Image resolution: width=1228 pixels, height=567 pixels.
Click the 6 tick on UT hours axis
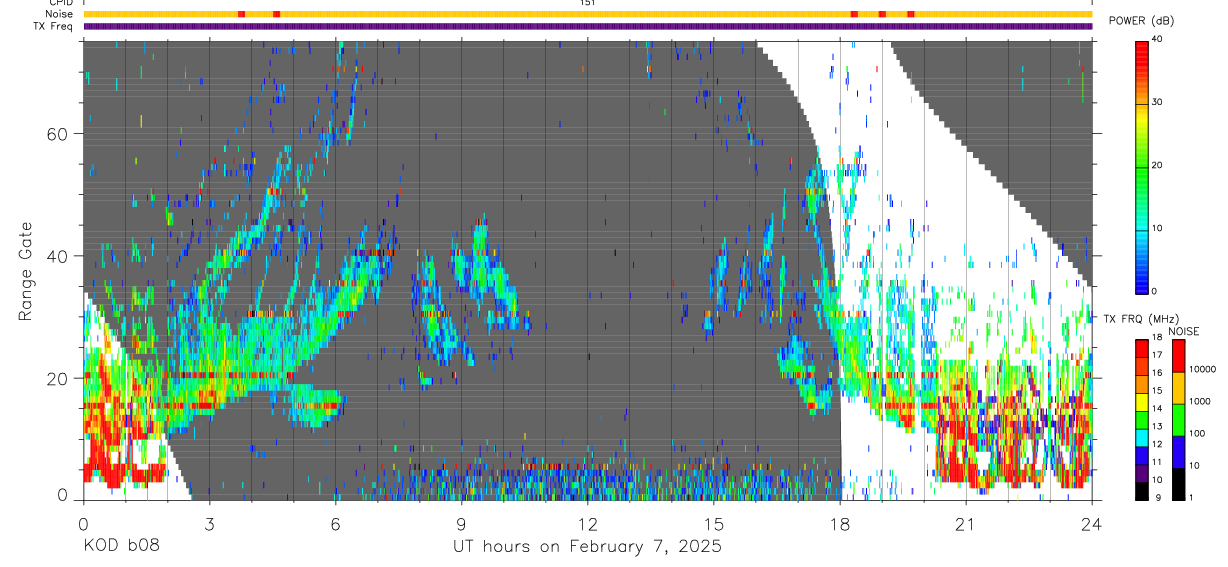pos(335,522)
